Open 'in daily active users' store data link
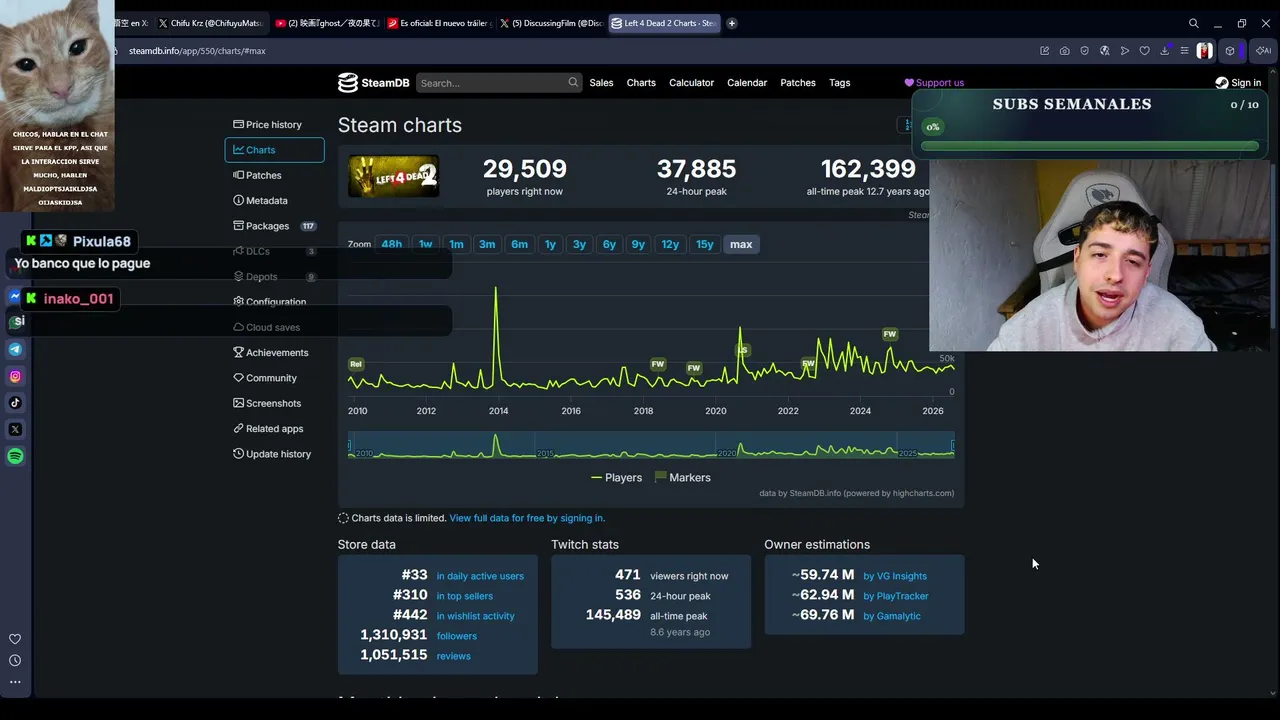 click(x=480, y=576)
